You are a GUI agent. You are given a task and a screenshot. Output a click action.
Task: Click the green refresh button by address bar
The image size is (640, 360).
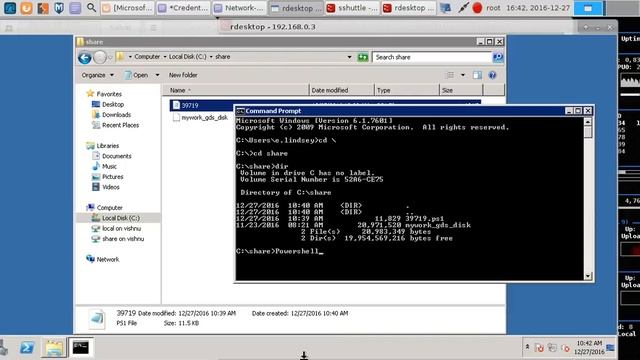362,57
